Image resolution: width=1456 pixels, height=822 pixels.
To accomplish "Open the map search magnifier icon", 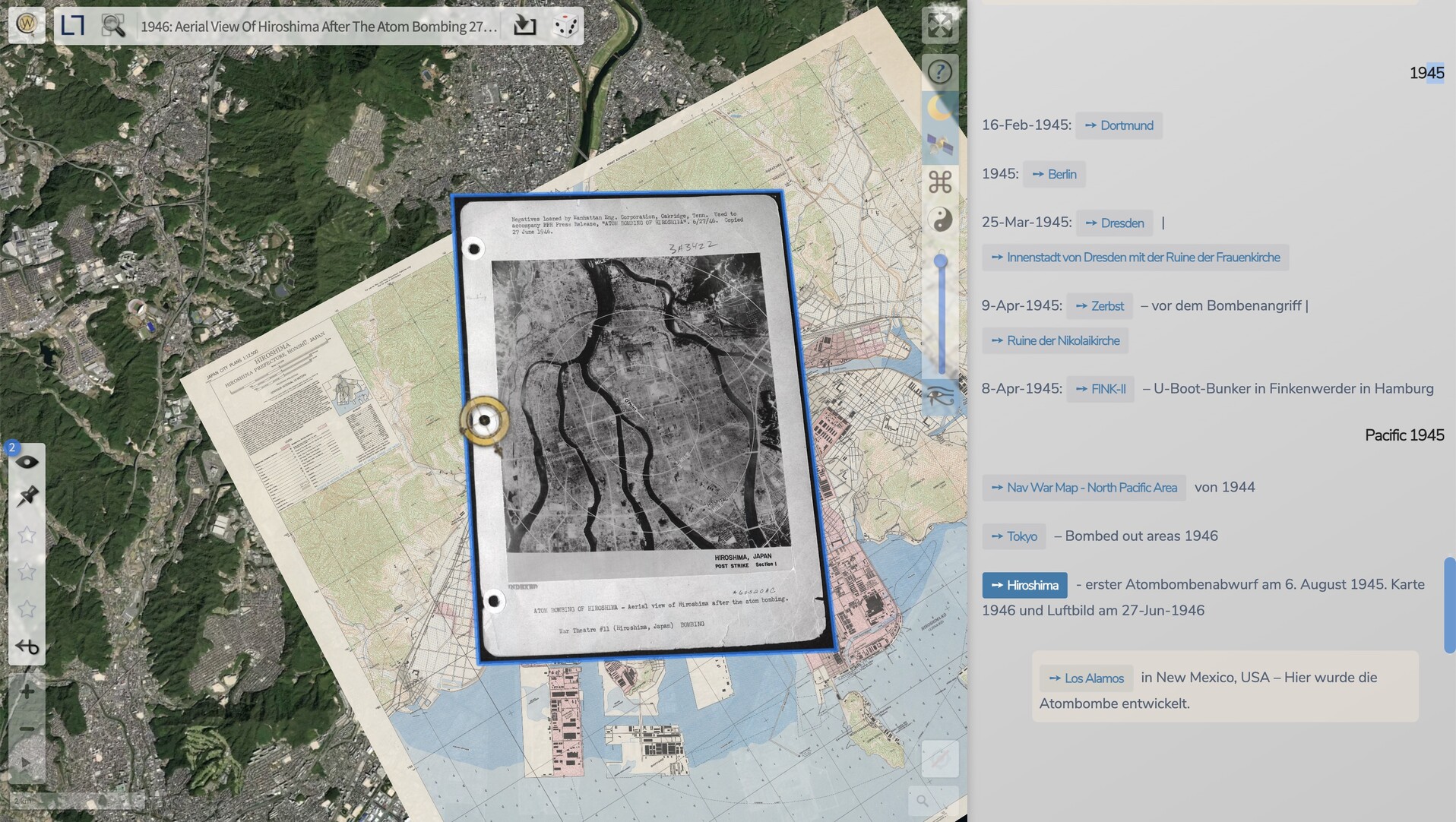I will point(113,25).
